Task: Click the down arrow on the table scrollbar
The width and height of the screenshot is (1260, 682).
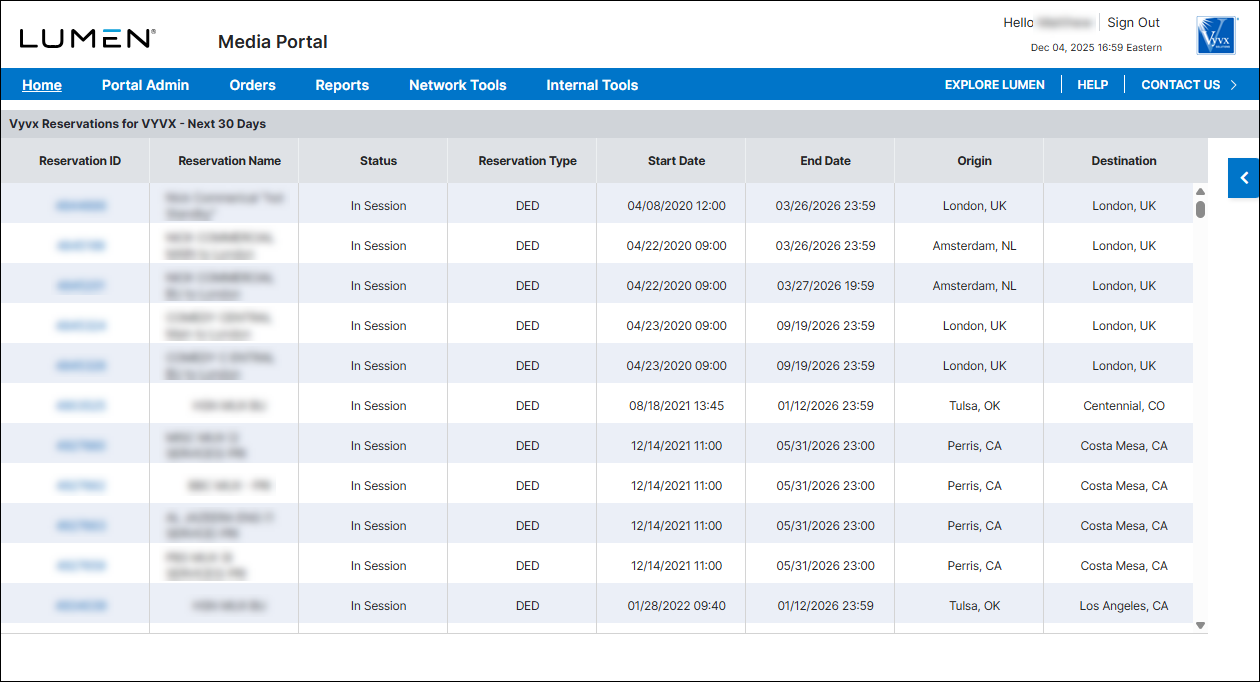Action: click(x=1200, y=625)
